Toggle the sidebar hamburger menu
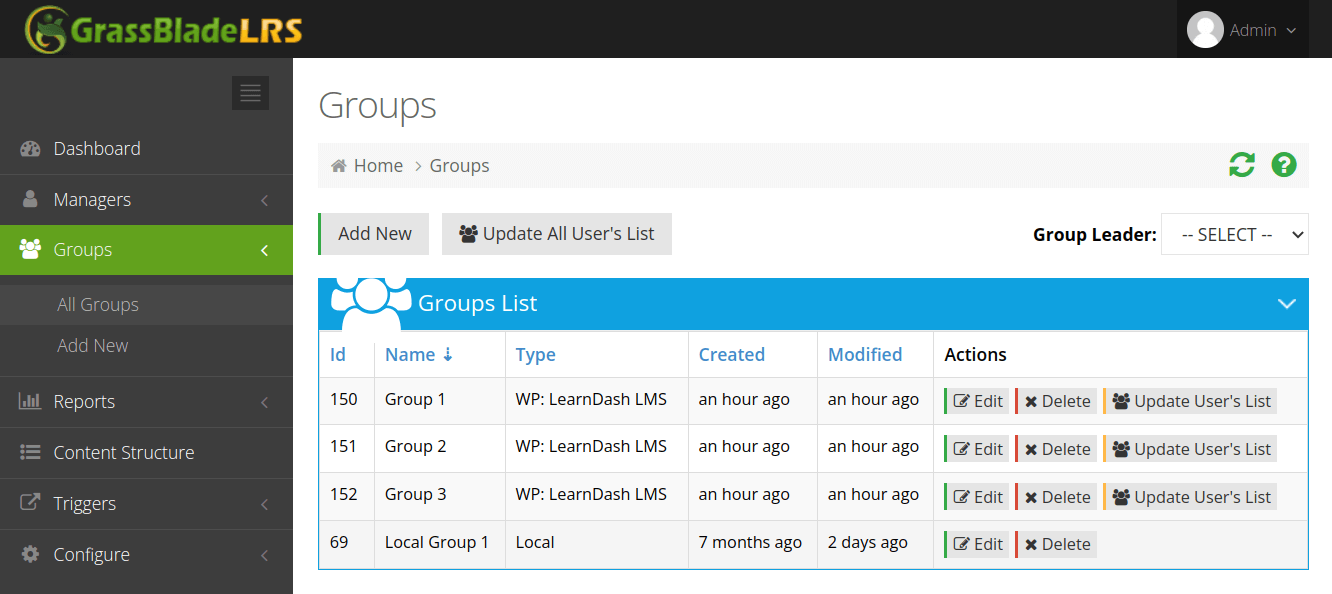The image size is (1332, 594). (250, 93)
